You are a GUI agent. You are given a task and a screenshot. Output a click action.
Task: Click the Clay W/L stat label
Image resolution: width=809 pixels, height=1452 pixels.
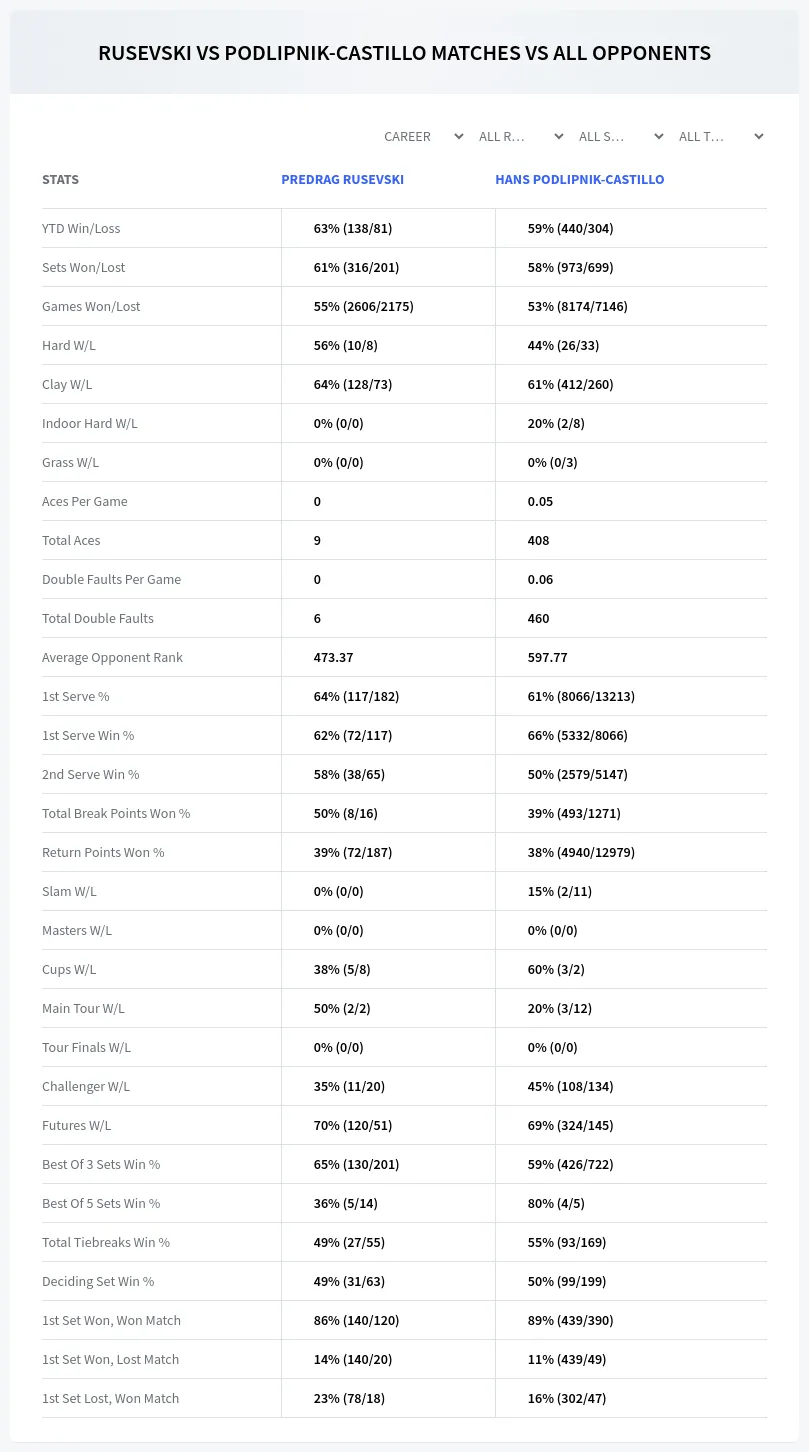[x=67, y=384]
